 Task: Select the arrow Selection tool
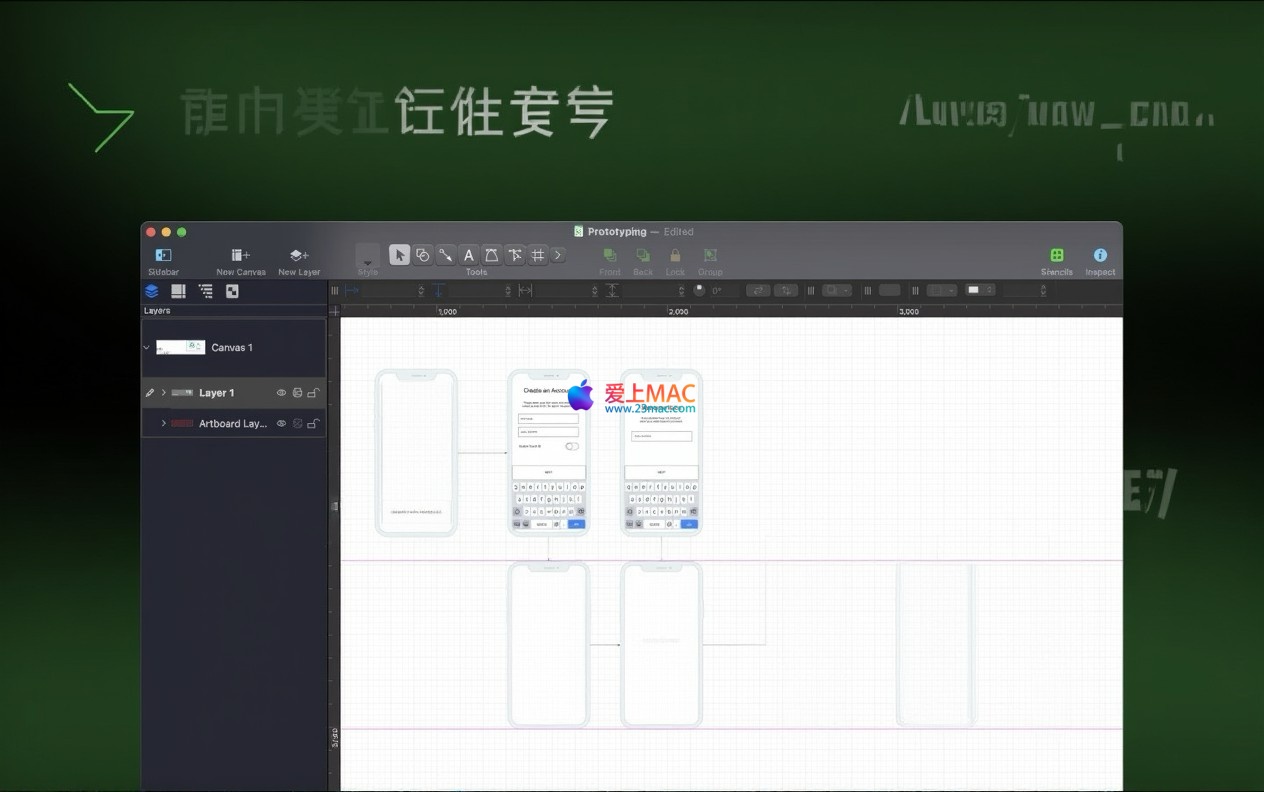click(x=399, y=255)
